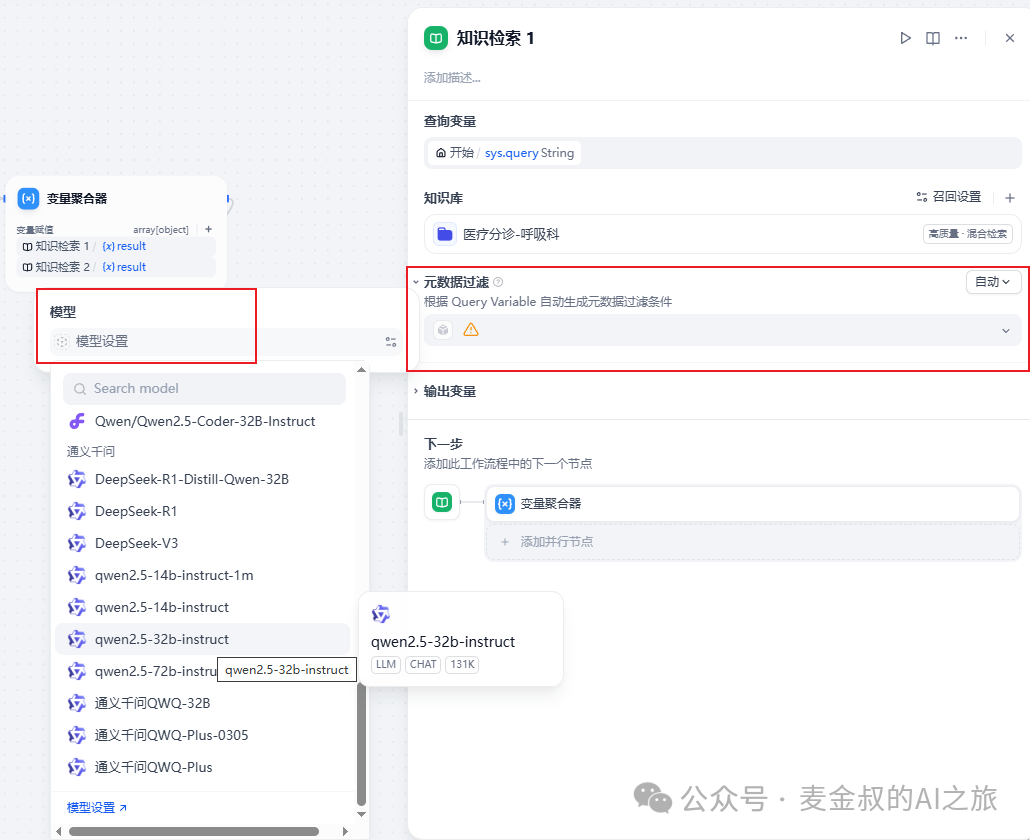Viewport: 1030px width, 840px height.
Task: Close the 知识检索 1 panel
Action: [1010, 38]
